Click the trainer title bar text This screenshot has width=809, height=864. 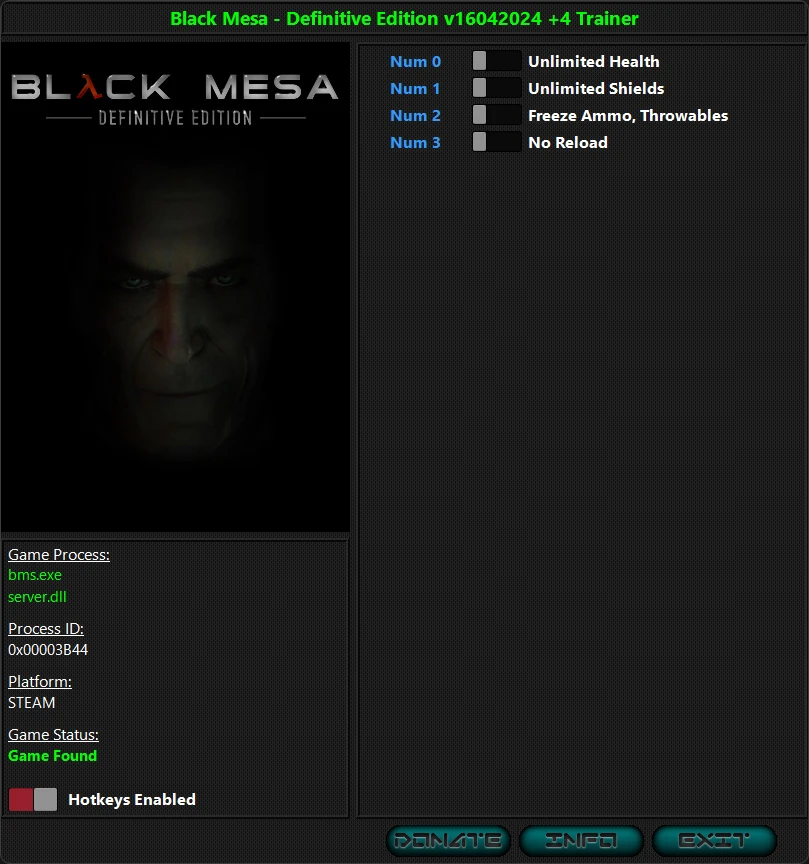point(404,18)
